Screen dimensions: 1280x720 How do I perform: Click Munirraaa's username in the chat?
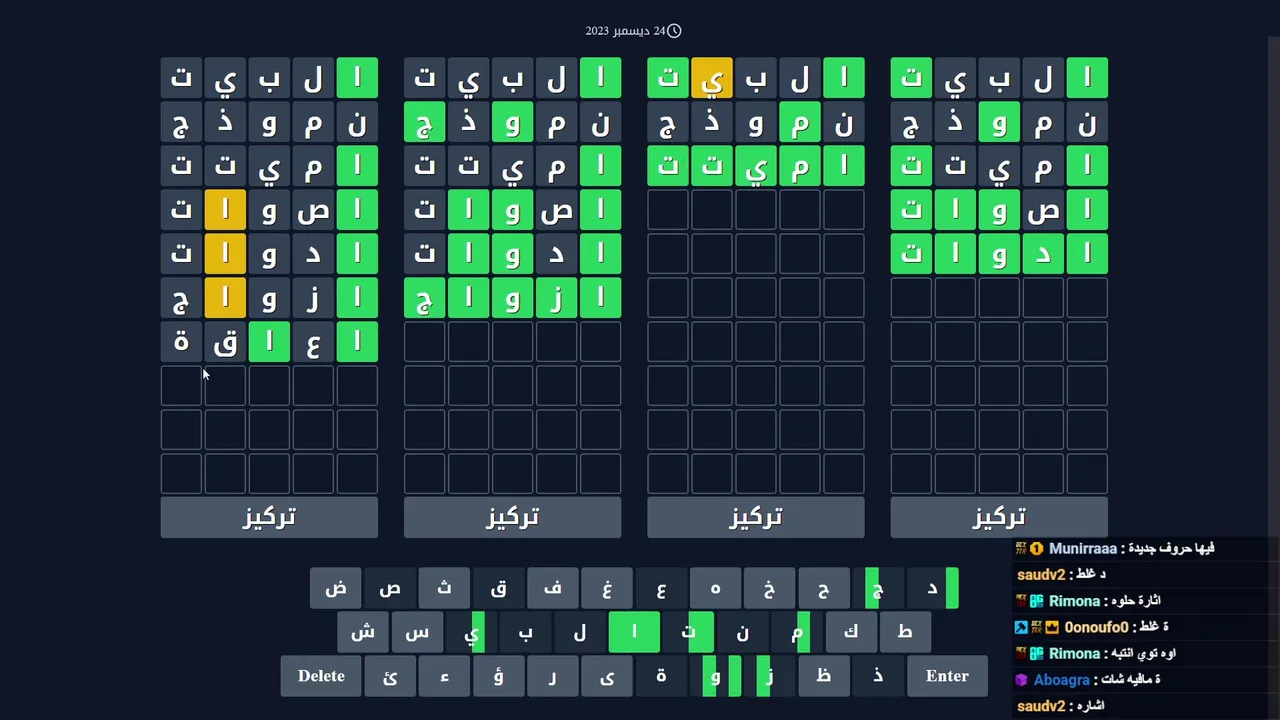tap(1082, 549)
